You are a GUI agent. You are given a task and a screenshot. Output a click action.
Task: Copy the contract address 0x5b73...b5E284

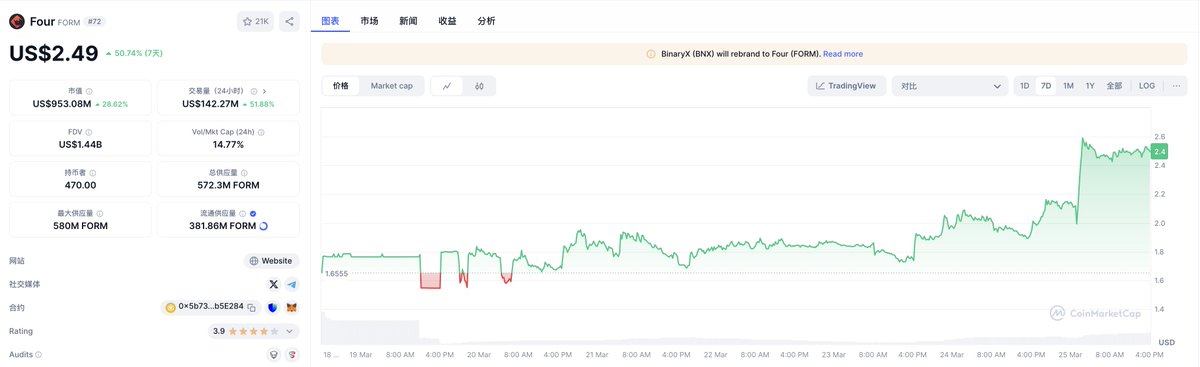252,308
